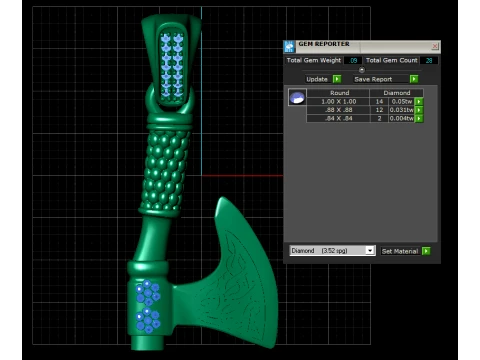Click the upper blue gem cluster near blade
Screen dimensions: 480x360
[x=148, y=293]
